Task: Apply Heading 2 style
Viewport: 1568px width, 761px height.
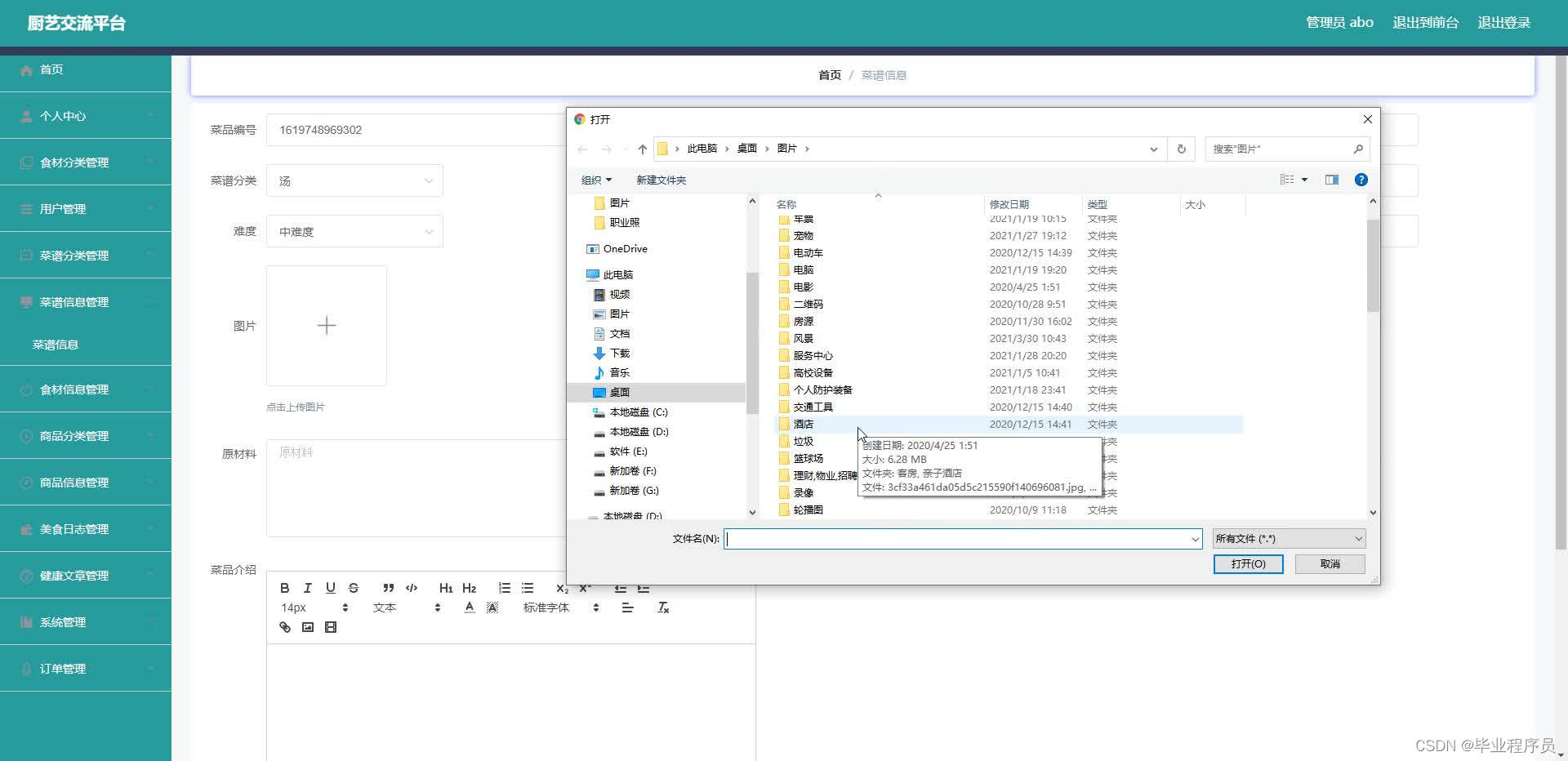Action: 469,588
